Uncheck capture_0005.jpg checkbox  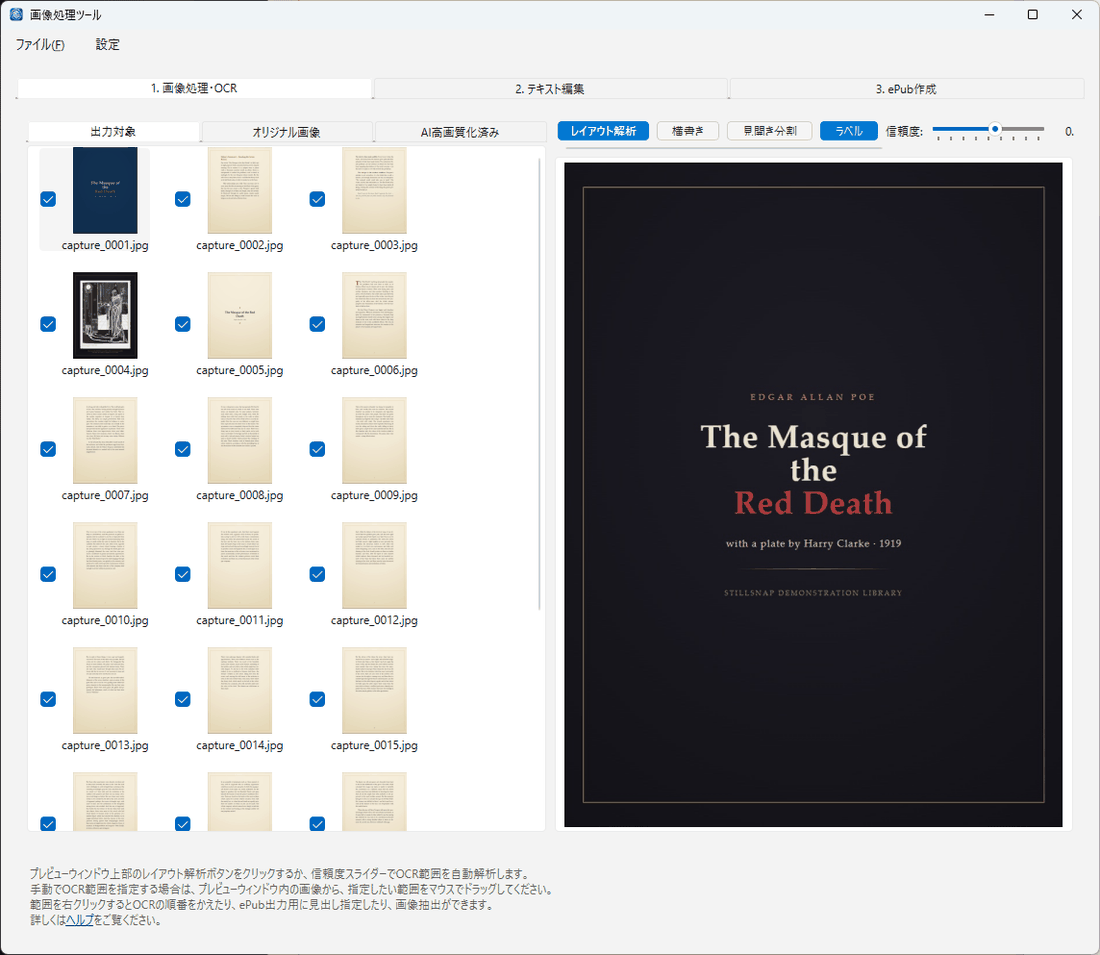click(x=183, y=324)
